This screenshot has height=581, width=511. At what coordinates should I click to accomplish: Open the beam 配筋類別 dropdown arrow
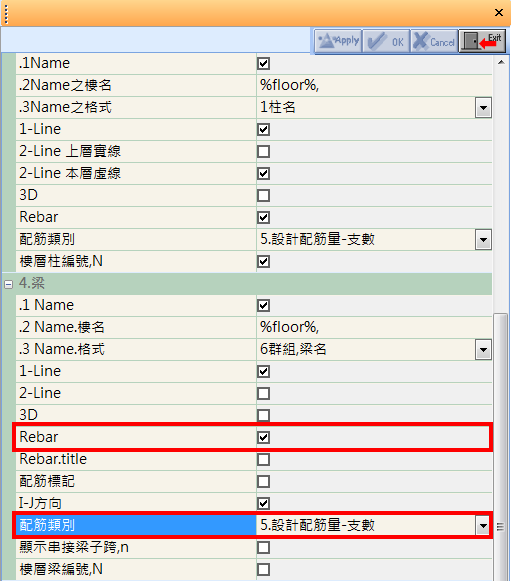click(x=483, y=526)
